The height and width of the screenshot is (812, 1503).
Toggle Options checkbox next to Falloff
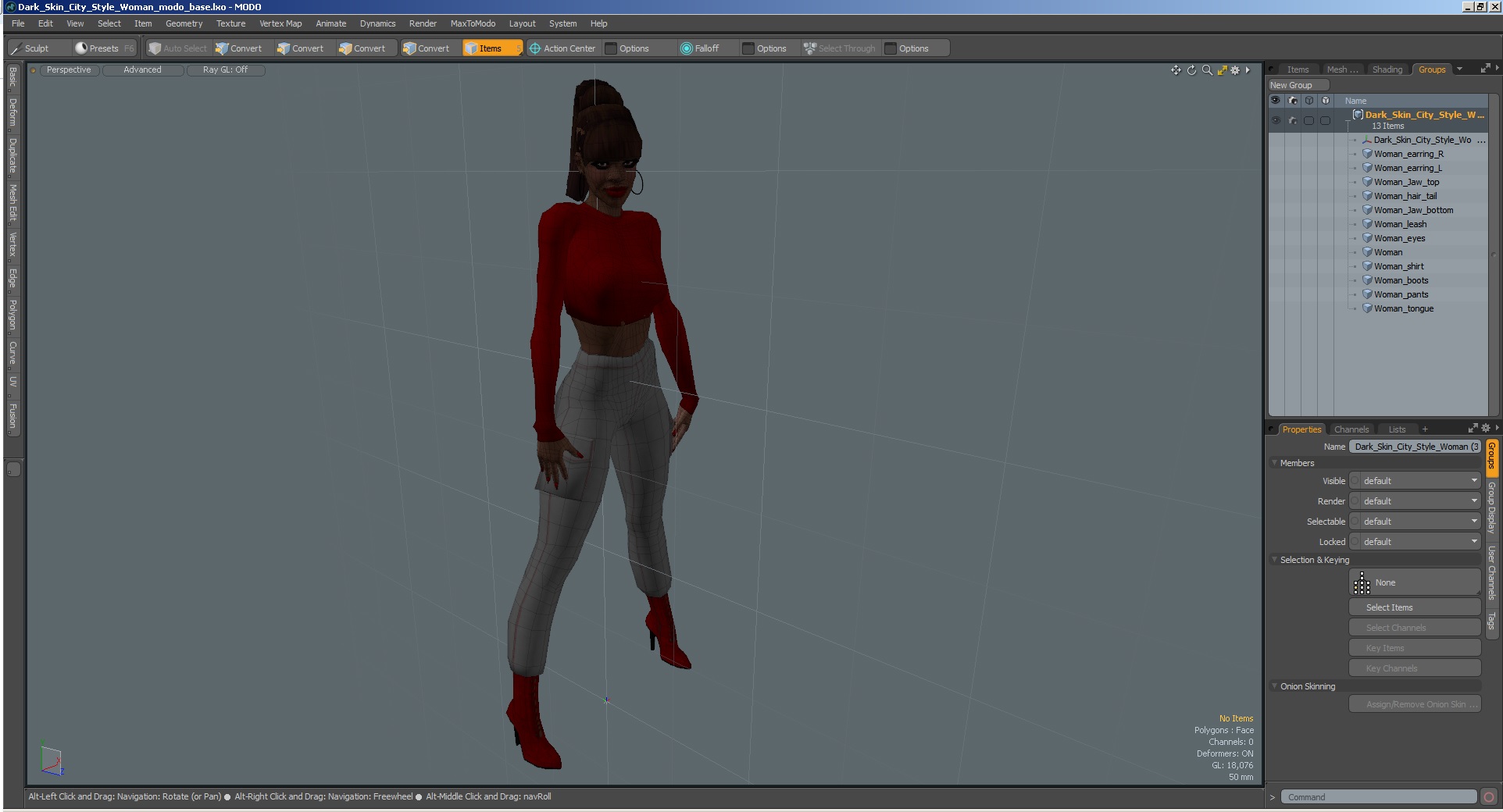click(x=748, y=48)
